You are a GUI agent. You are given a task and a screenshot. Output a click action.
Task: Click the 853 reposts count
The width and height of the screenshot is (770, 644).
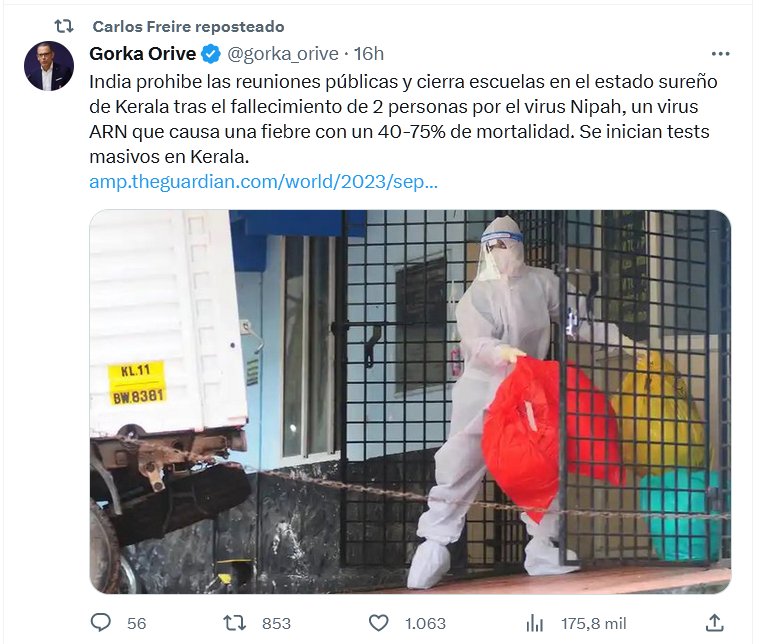click(276, 623)
